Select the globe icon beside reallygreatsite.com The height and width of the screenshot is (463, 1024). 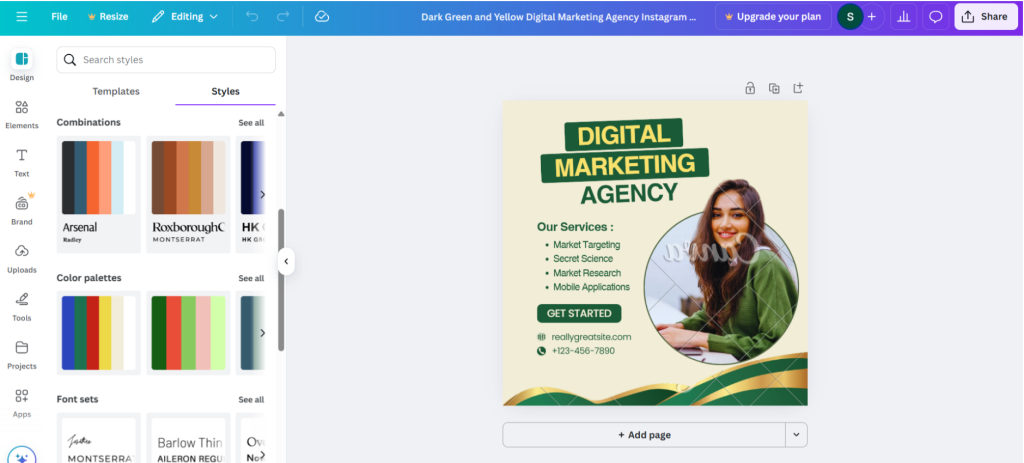tap(541, 337)
